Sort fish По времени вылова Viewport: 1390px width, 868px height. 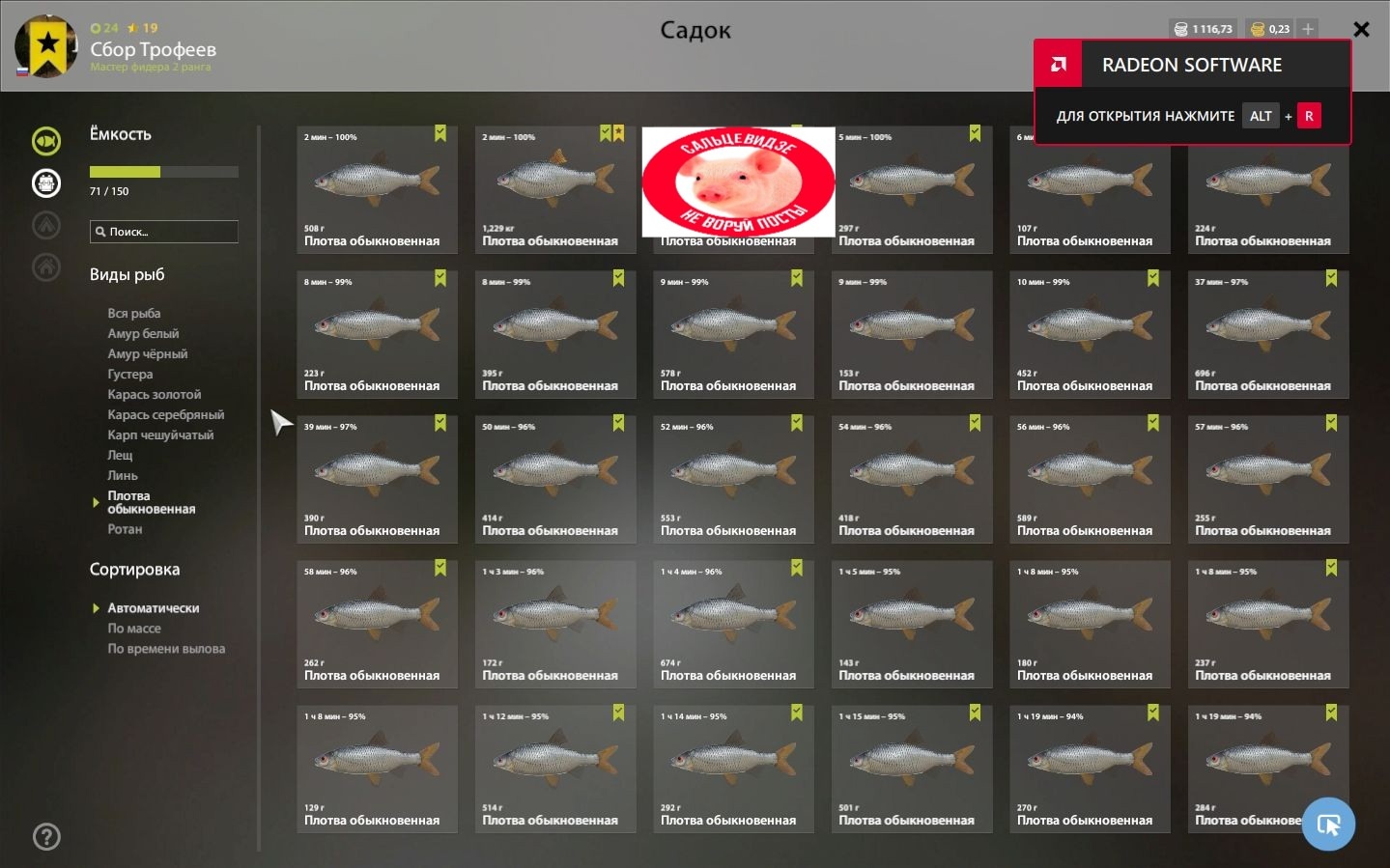[x=166, y=648]
